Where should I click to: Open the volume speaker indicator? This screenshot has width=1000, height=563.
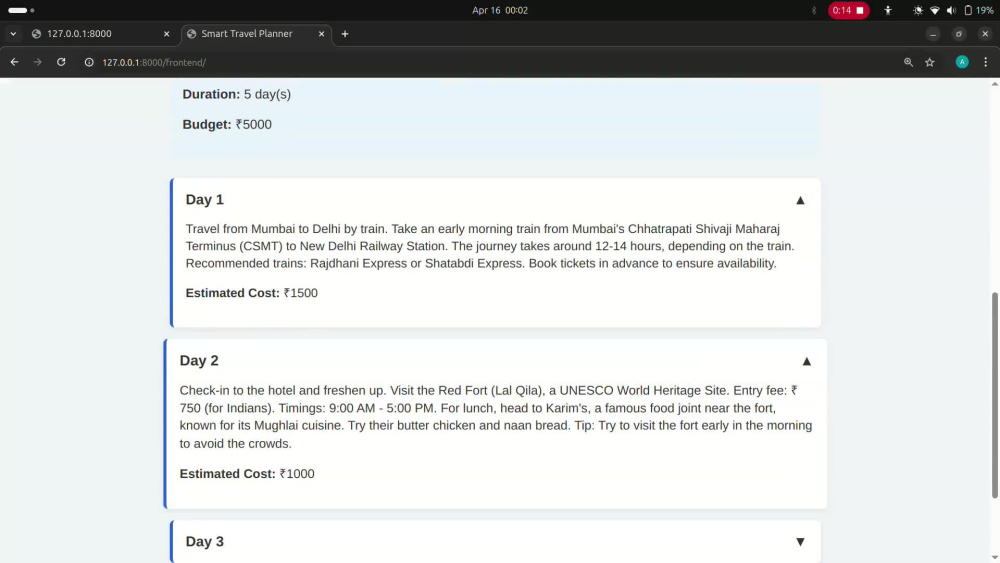click(x=952, y=10)
